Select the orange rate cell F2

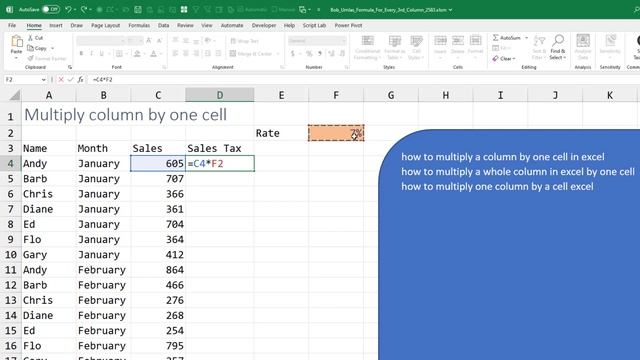click(x=336, y=133)
